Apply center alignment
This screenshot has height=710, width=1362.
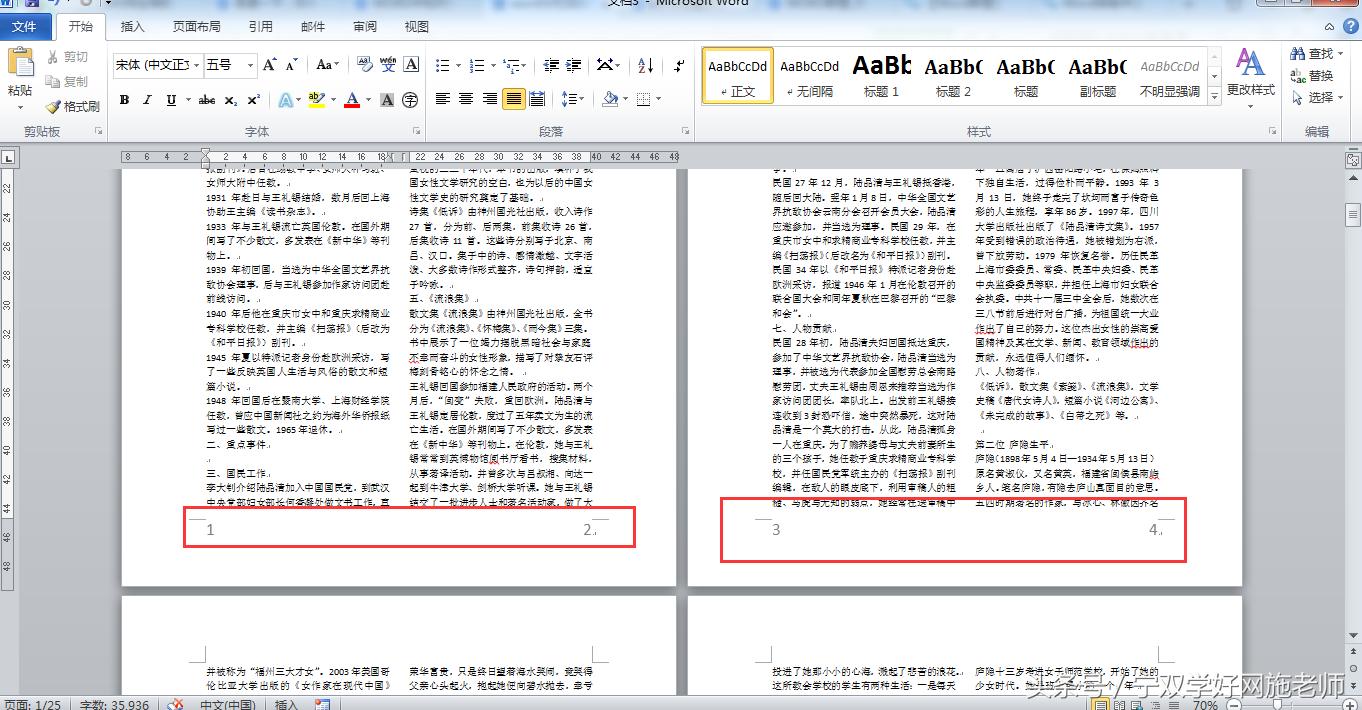coord(465,99)
